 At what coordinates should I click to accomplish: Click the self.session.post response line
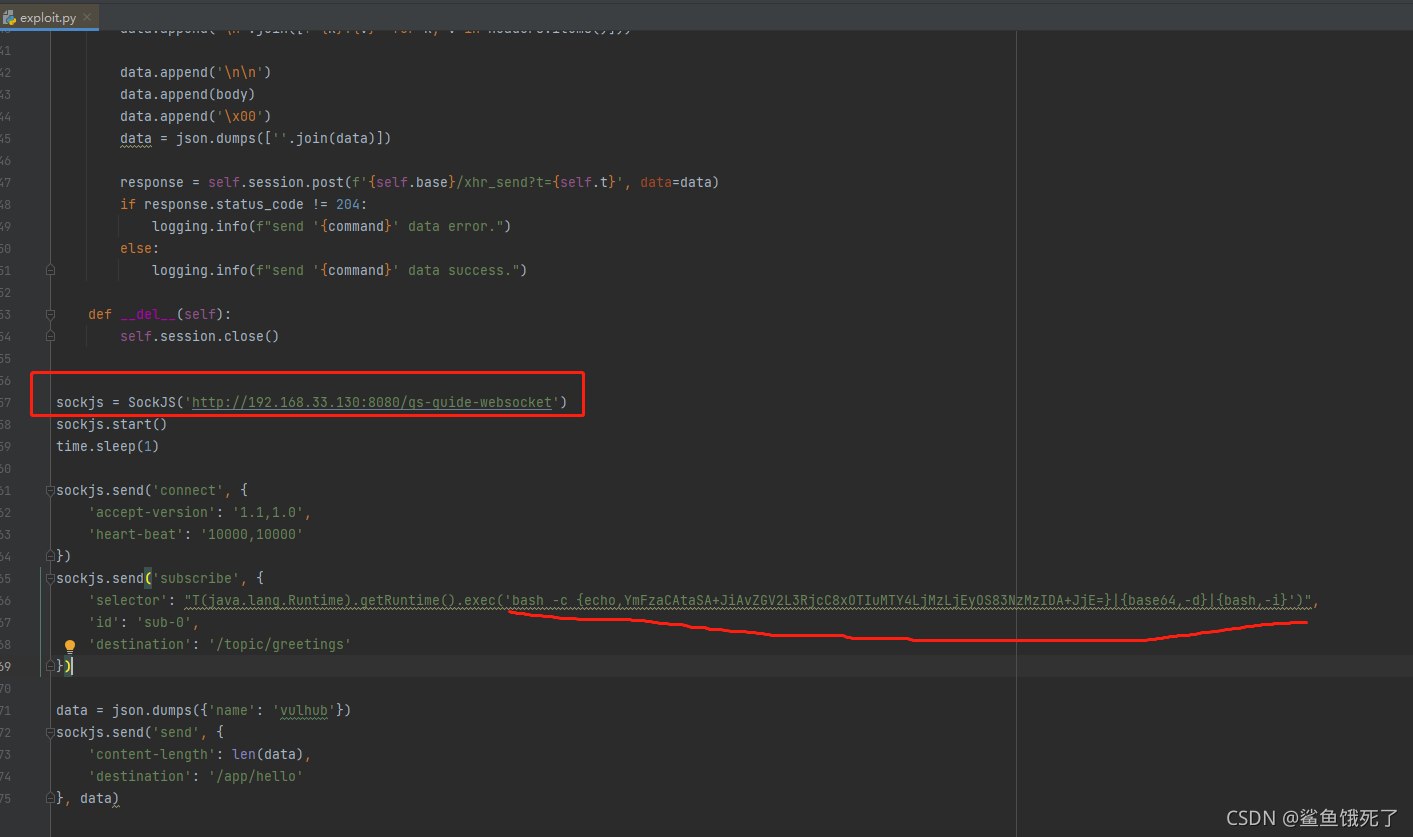tap(419, 182)
